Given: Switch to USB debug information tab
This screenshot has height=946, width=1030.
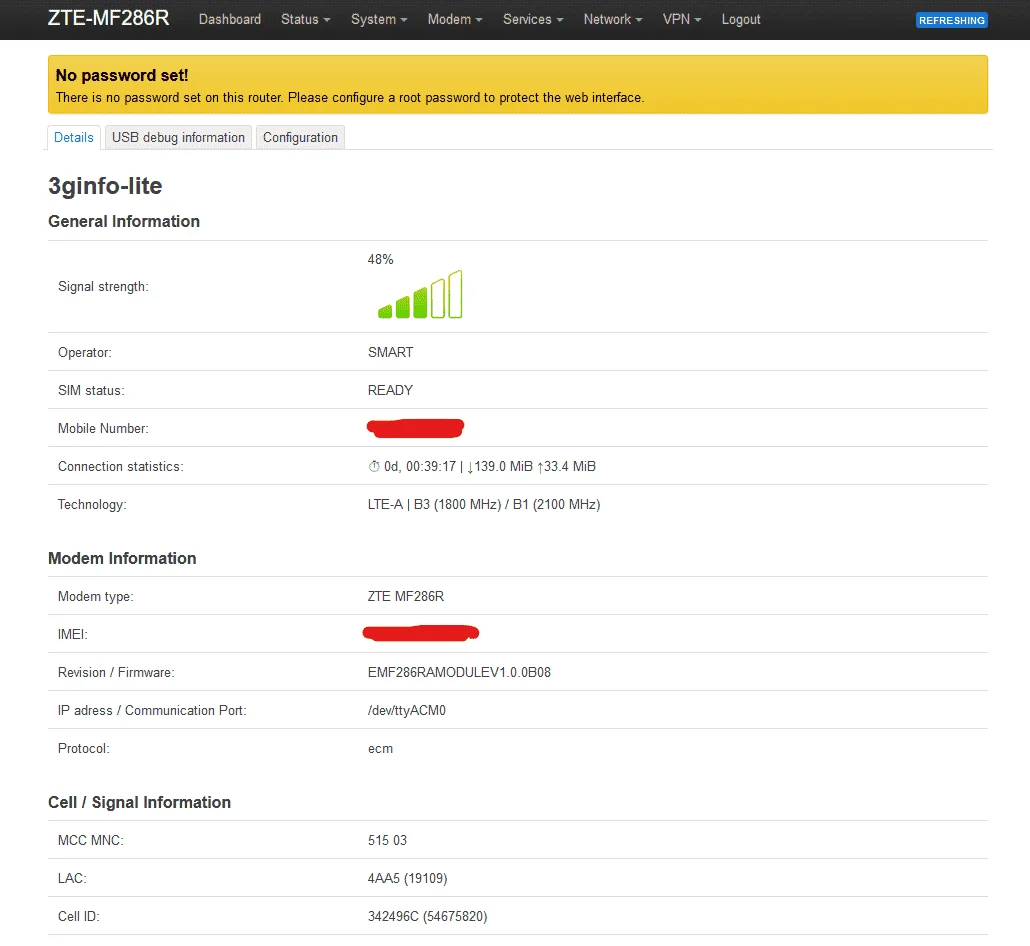Looking at the screenshot, I should (x=178, y=137).
